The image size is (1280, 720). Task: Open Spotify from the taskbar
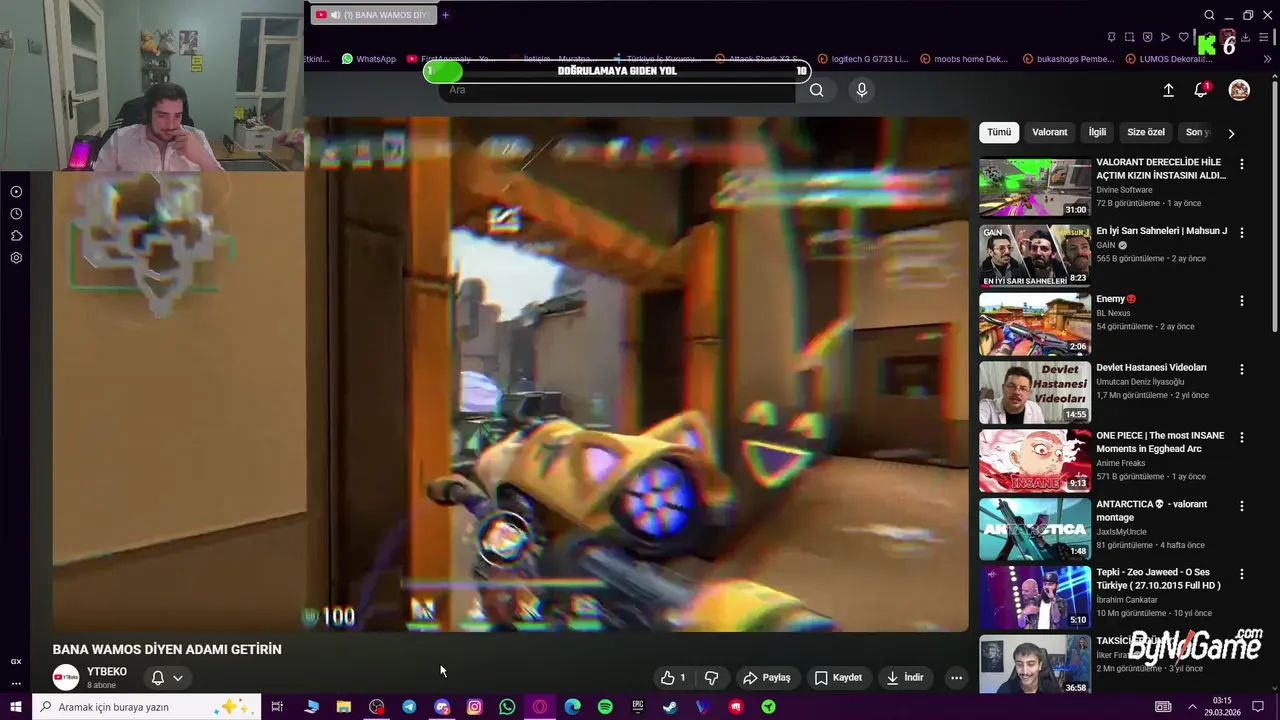pyautogui.click(x=605, y=707)
